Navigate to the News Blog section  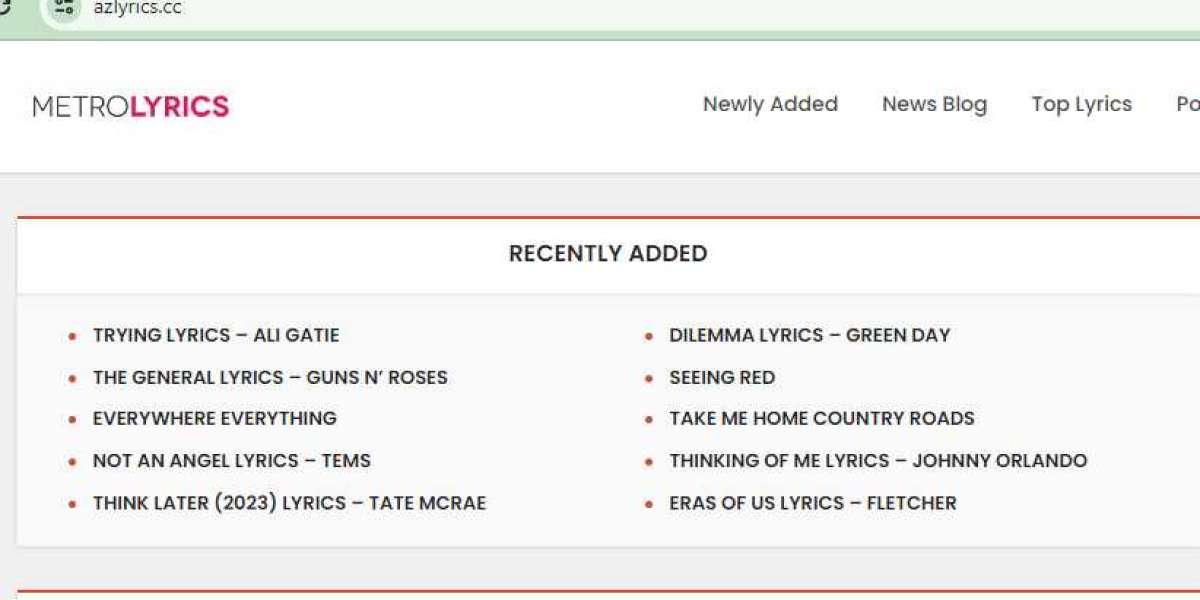tap(935, 104)
